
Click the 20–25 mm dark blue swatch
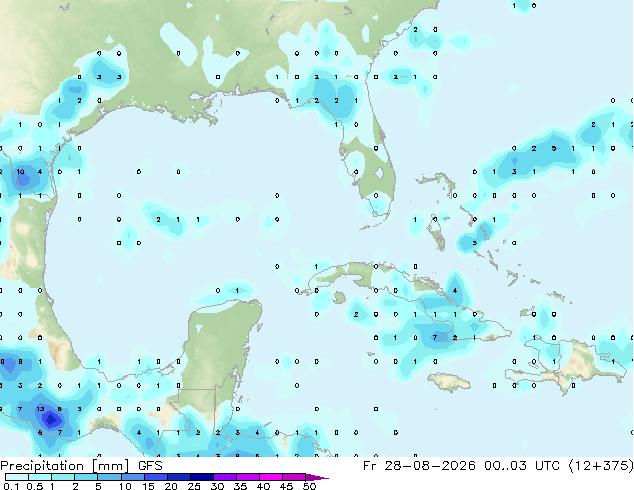(178, 477)
